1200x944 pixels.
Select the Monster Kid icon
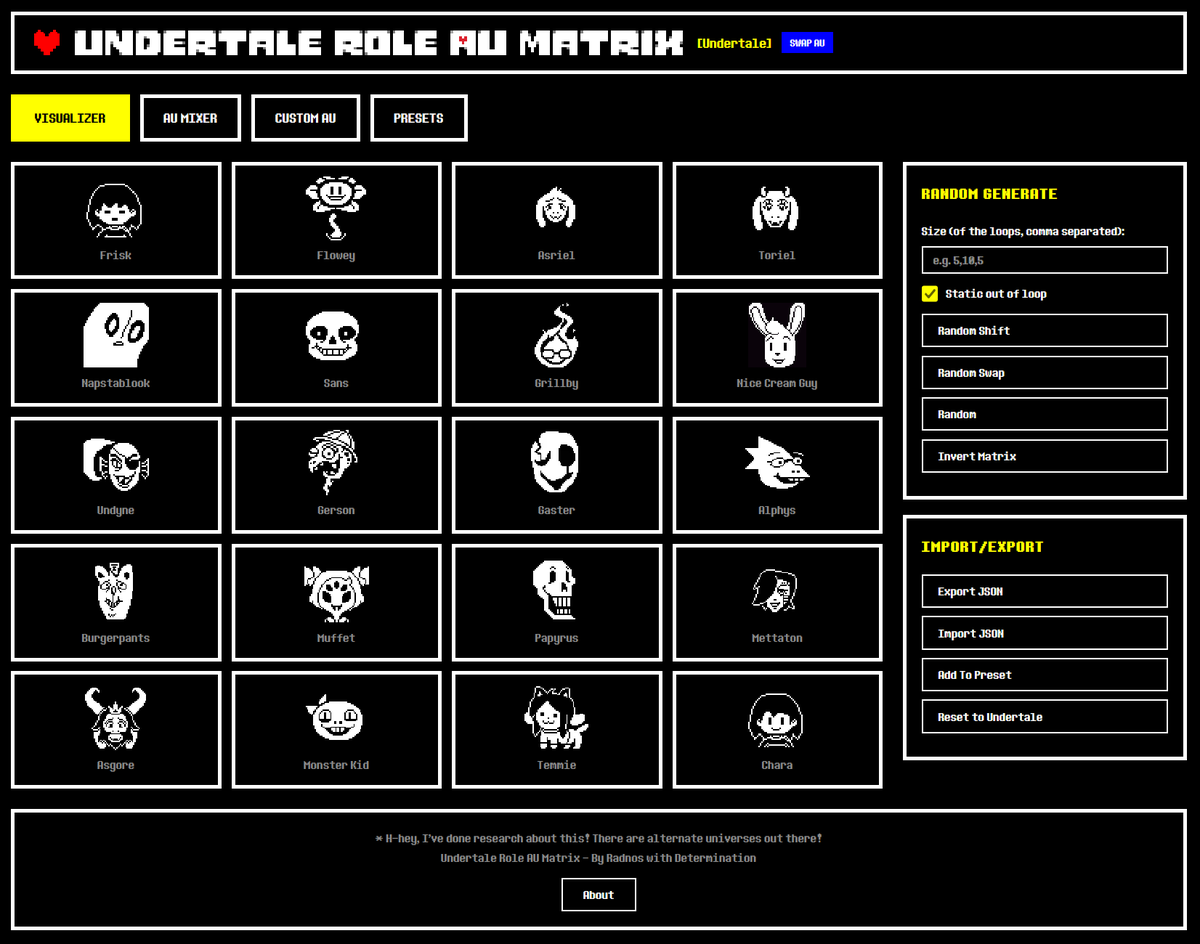point(336,719)
